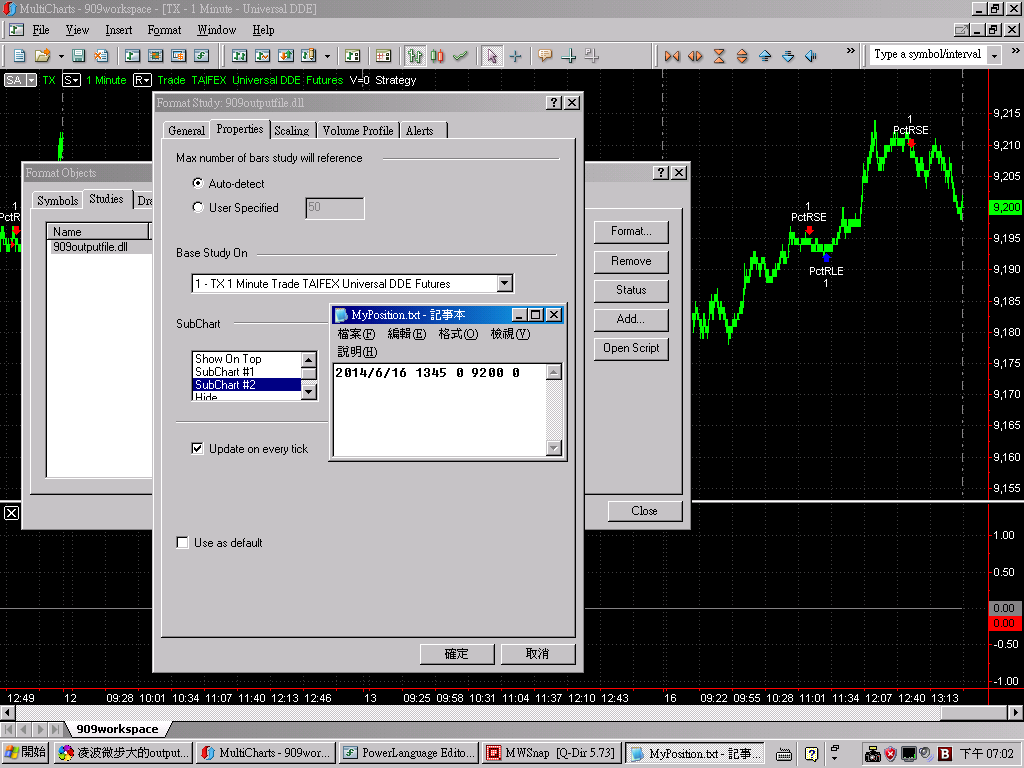Click the speech bubble hint icon

pyautogui.click(x=545, y=56)
